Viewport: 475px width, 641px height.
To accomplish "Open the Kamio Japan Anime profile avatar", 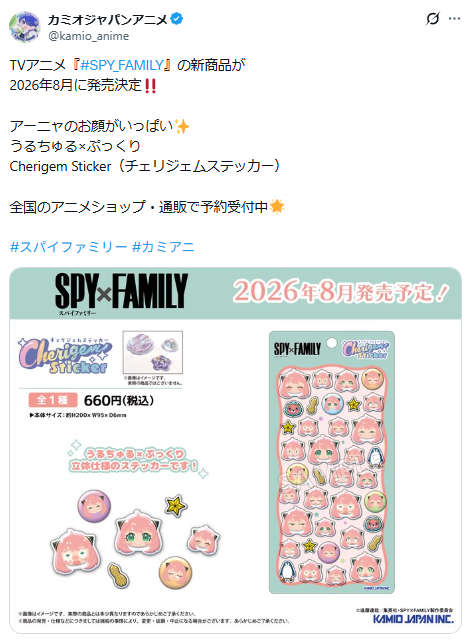I will coord(25,27).
